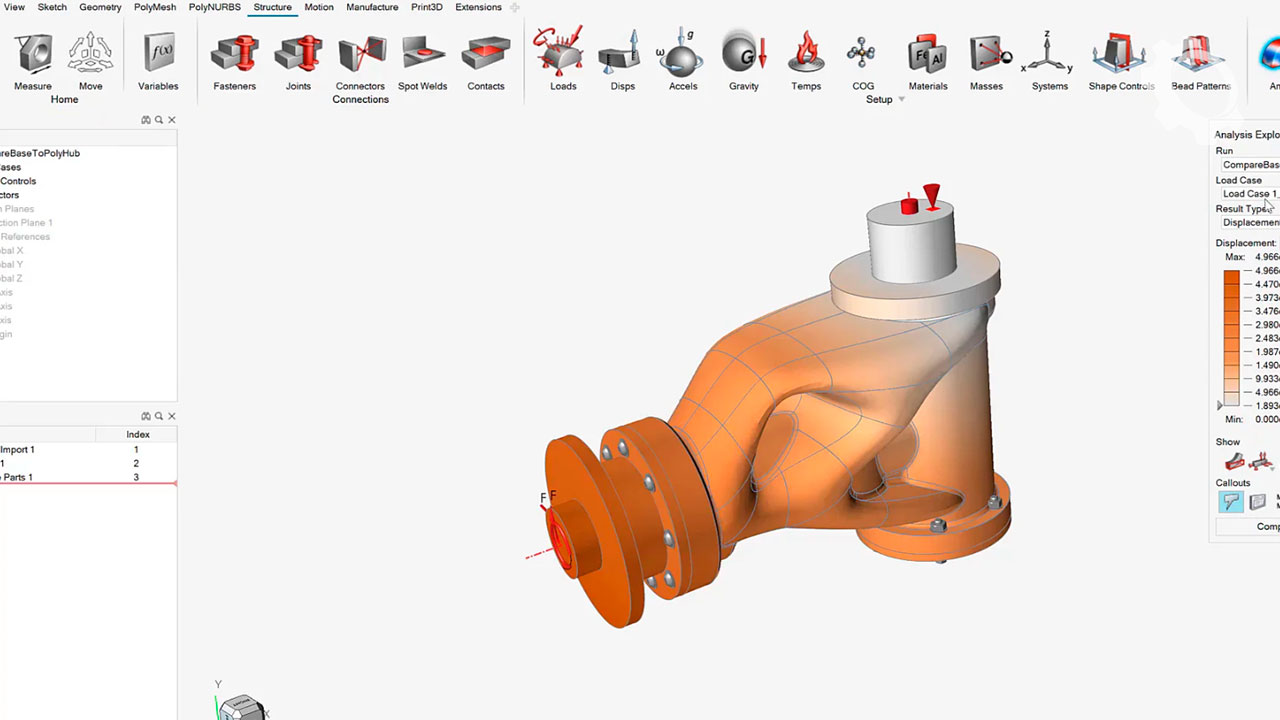1280x720 pixels.
Task: Toggle the first Show icon in Analysis Explorer
Action: pos(1234,461)
